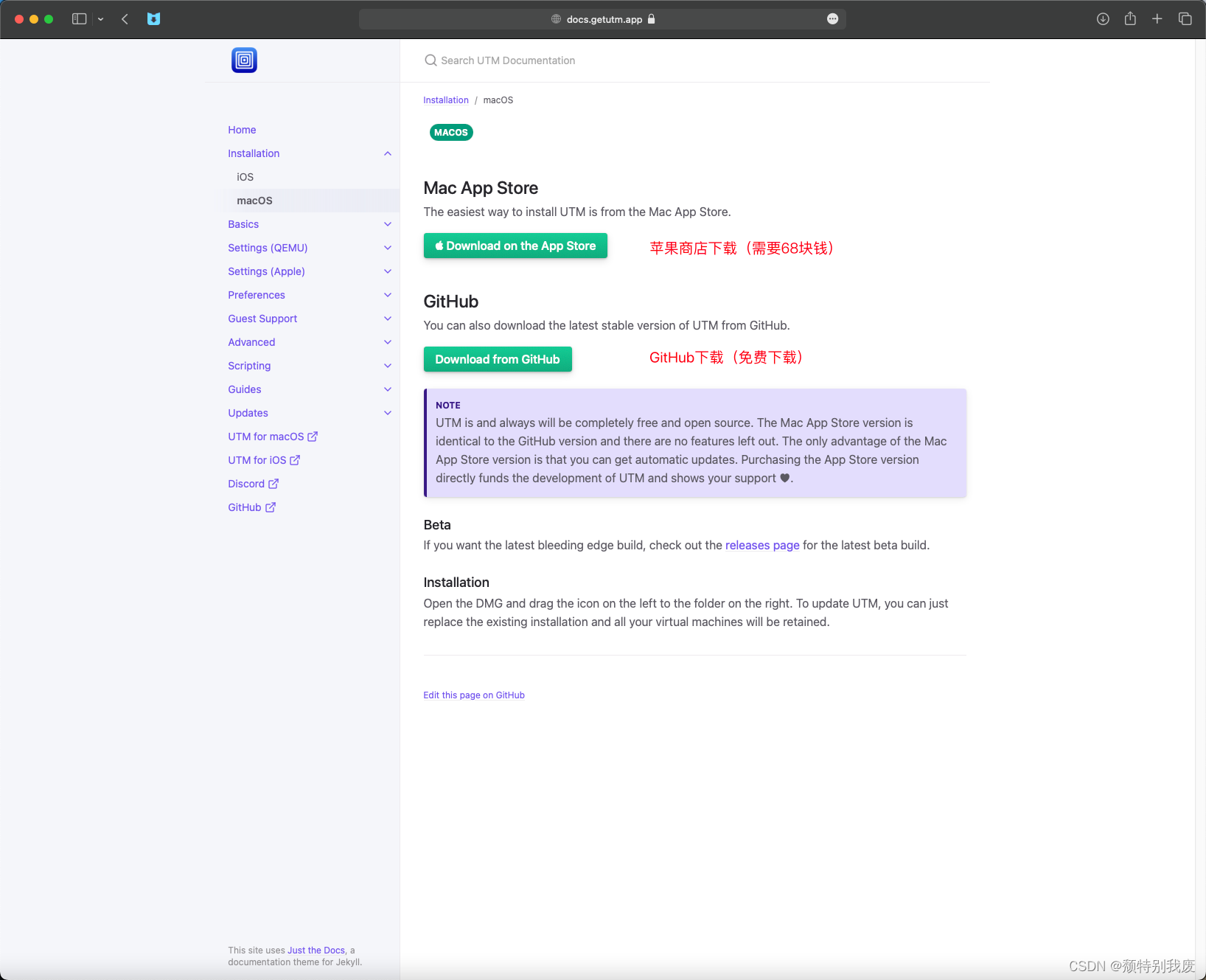
Task: Toggle the Safari sidebar button
Action: pos(80,19)
